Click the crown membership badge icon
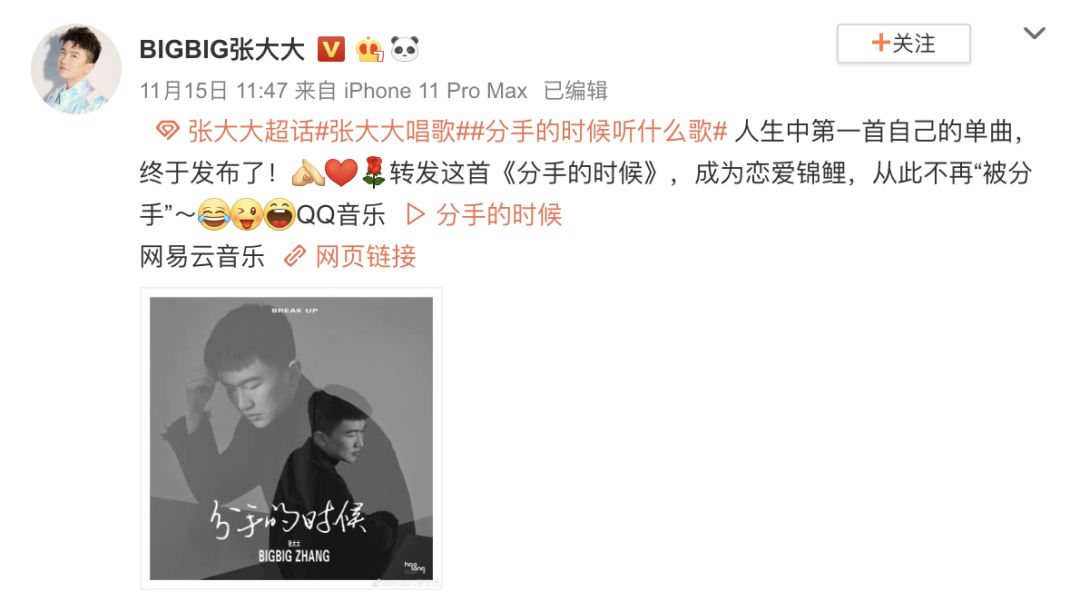This screenshot has height=601, width=1080. click(x=369, y=50)
